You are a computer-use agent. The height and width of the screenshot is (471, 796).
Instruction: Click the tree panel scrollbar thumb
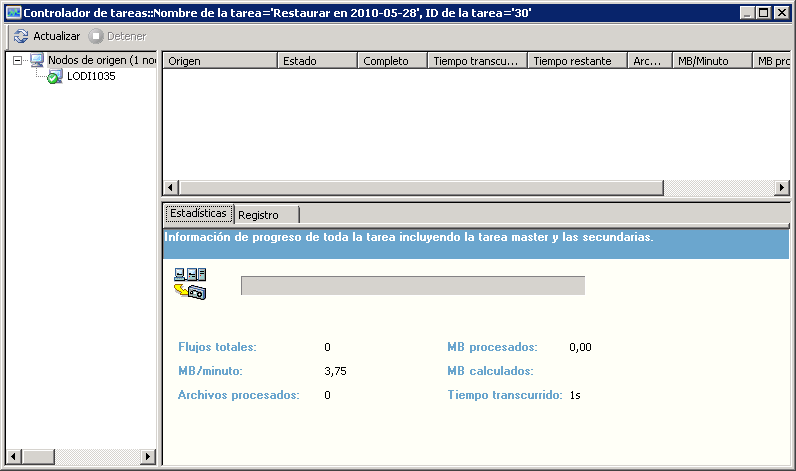point(38,456)
